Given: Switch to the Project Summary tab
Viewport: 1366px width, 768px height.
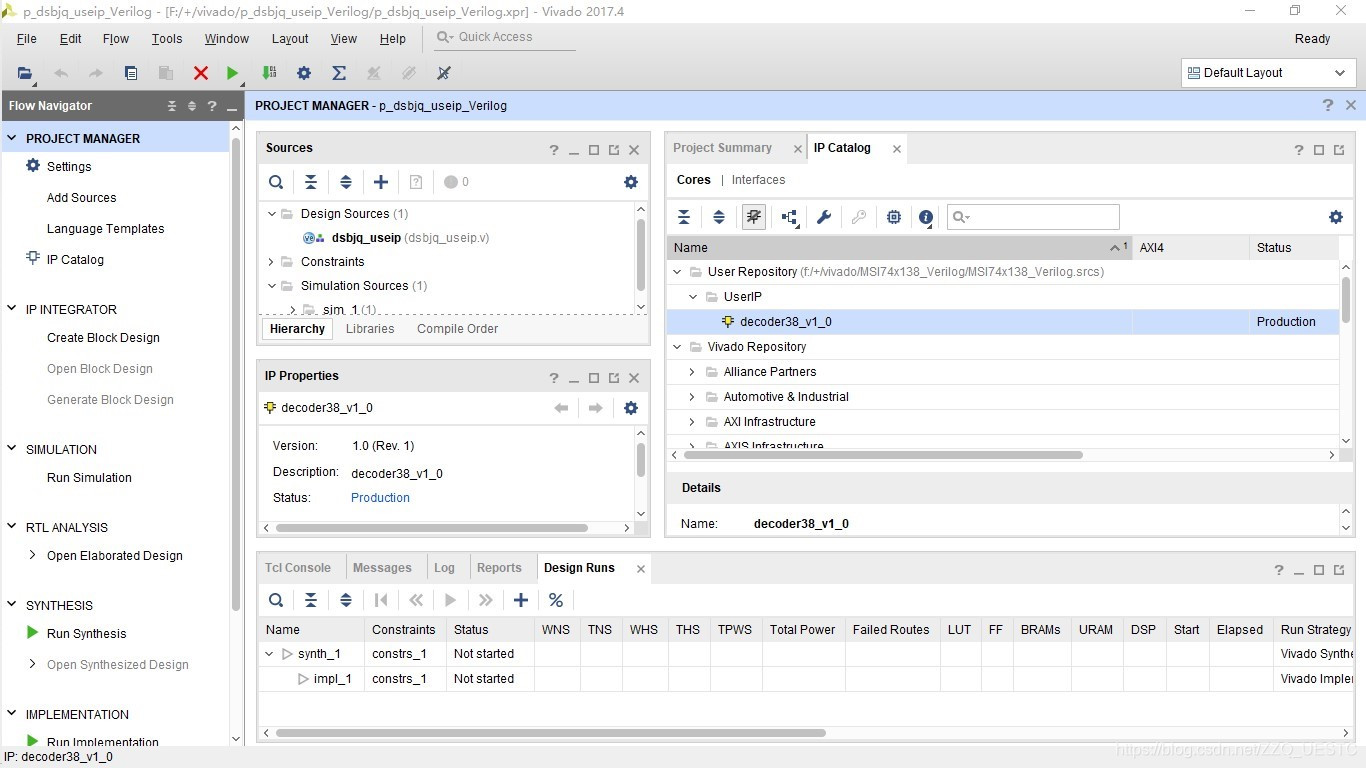Looking at the screenshot, I should [x=722, y=148].
